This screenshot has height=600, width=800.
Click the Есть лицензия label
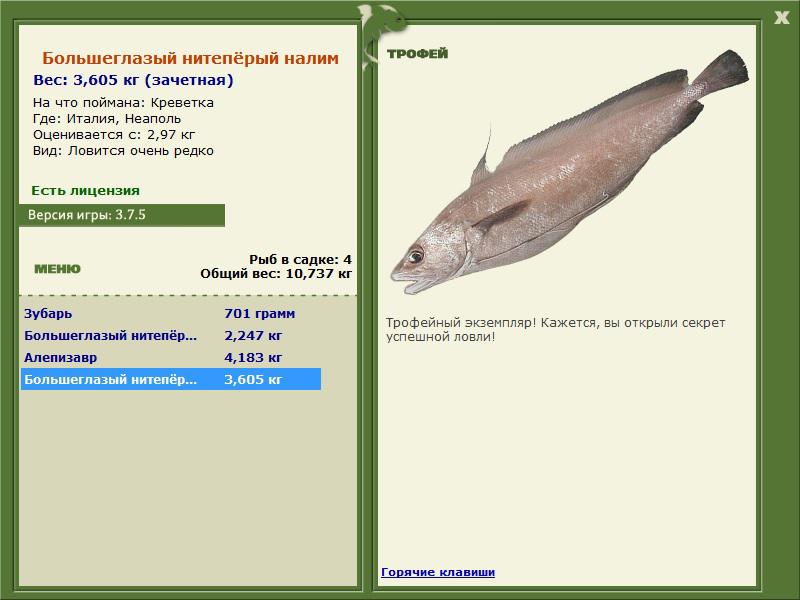85,190
